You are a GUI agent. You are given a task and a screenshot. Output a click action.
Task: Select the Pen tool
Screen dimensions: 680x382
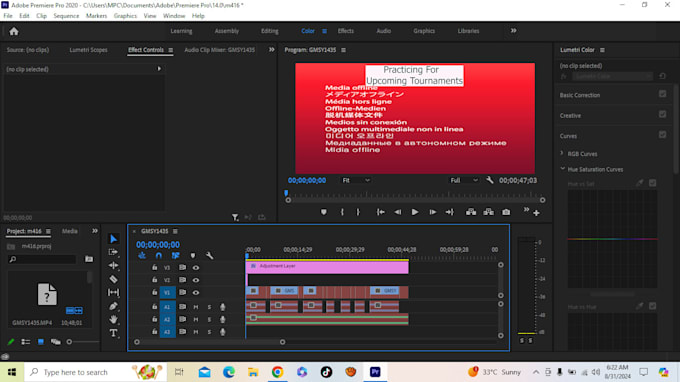tap(113, 306)
